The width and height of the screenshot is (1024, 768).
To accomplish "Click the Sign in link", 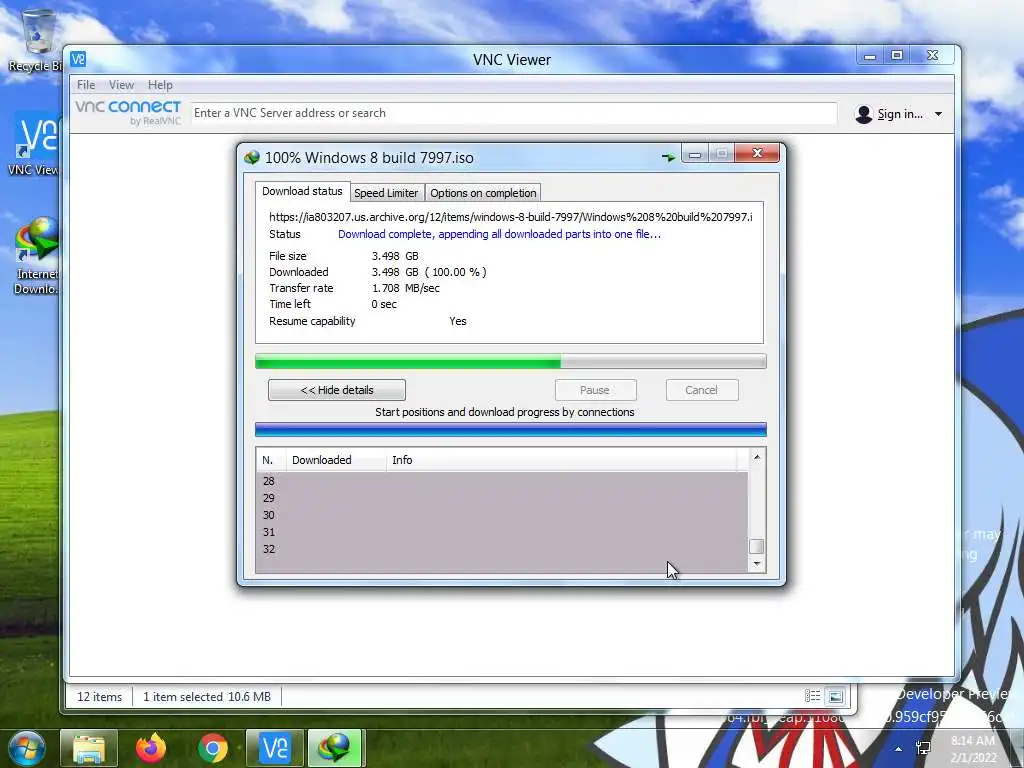I will (900, 114).
